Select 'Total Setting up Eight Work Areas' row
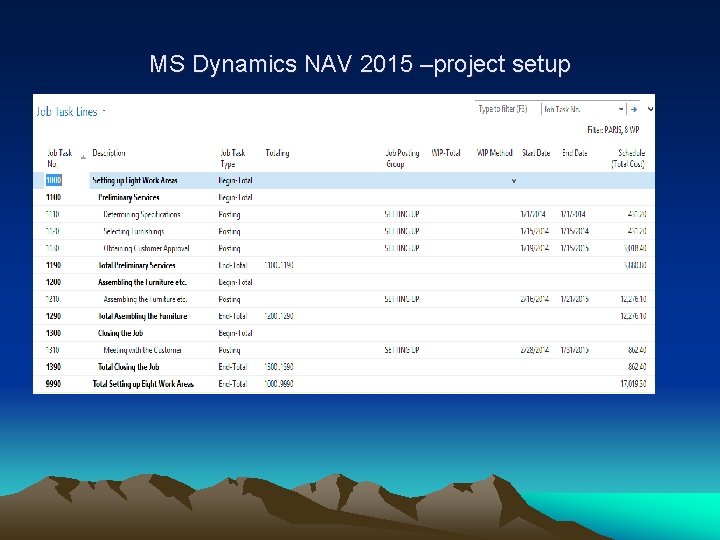The width and height of the screenshot is (720, 540). 143,384
